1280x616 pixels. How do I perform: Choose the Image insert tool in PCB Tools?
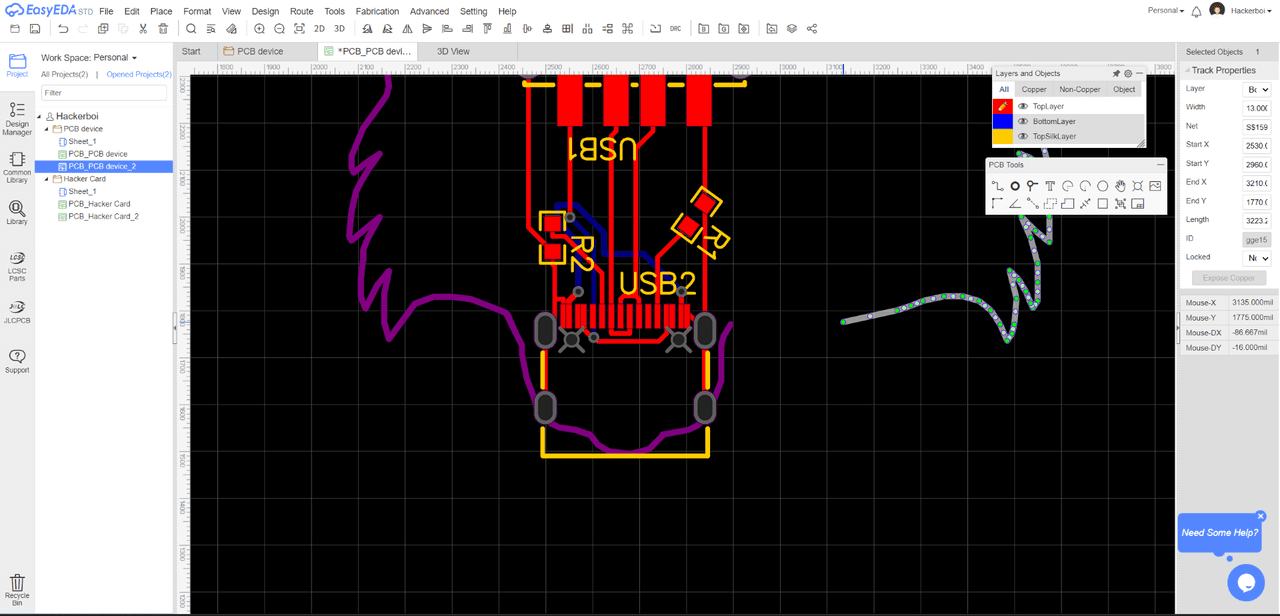1155,186
